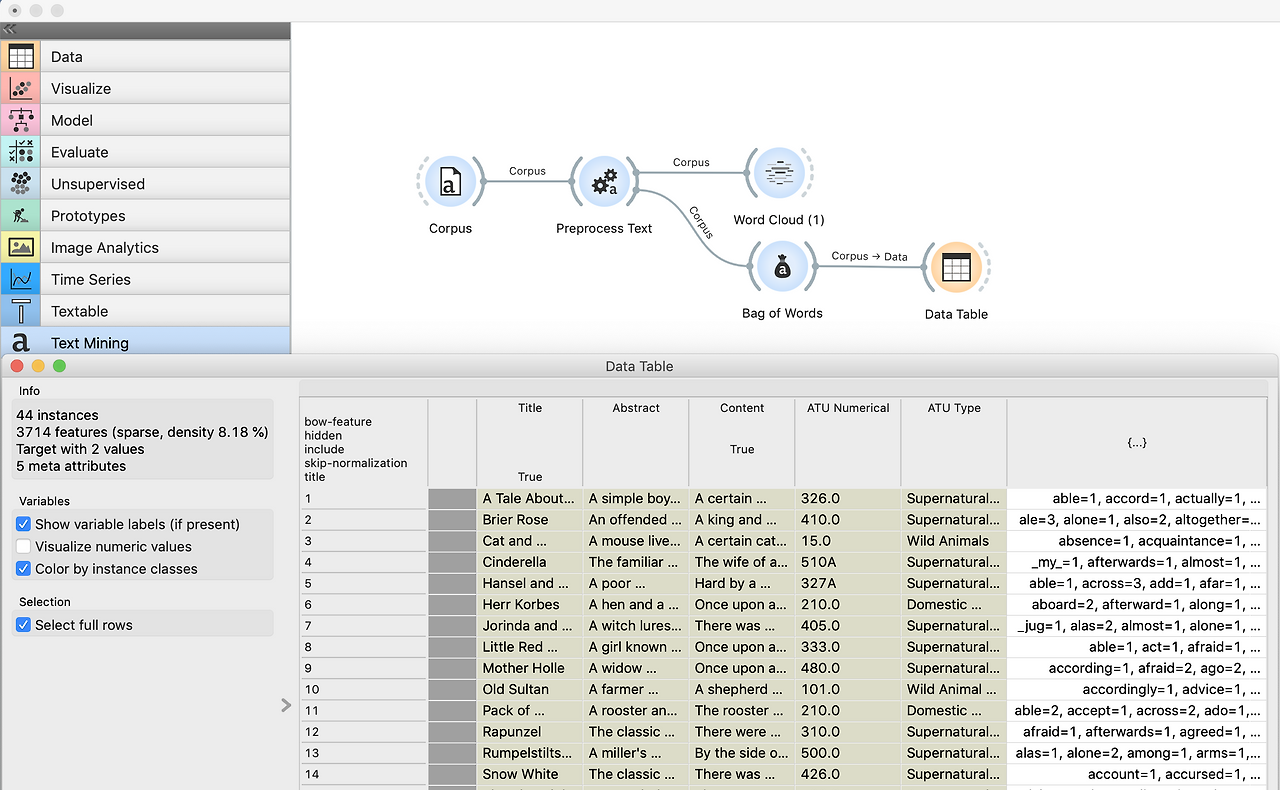The width and height of the screenshot is (1280, 790).
Task: Click the Herr Korbes title cell
Action: (x=530, y=604)
